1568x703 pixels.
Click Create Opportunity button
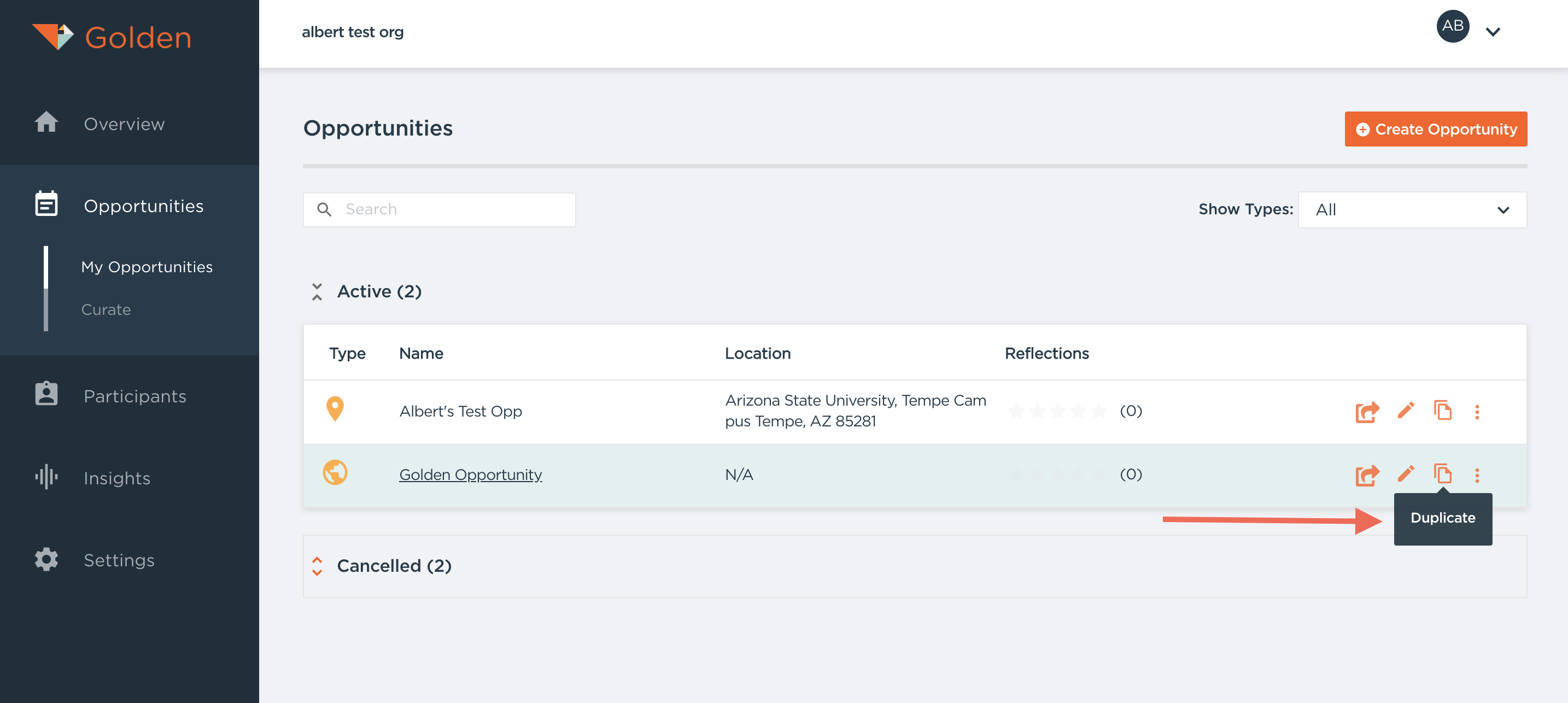(x=1435, y=129)
